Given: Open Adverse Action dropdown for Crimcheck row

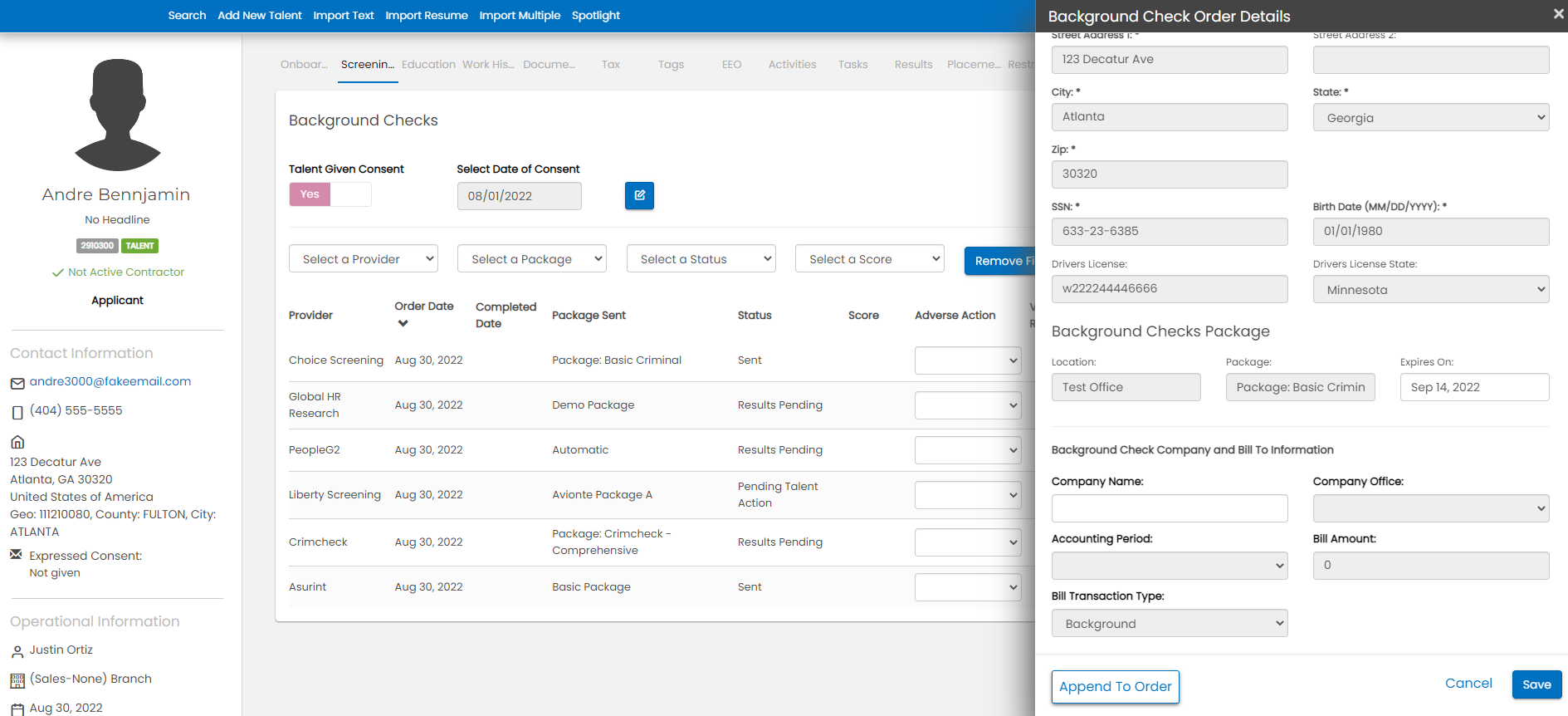Looking at the screenshot, I should pyautogui.click(x=968, y=542).
